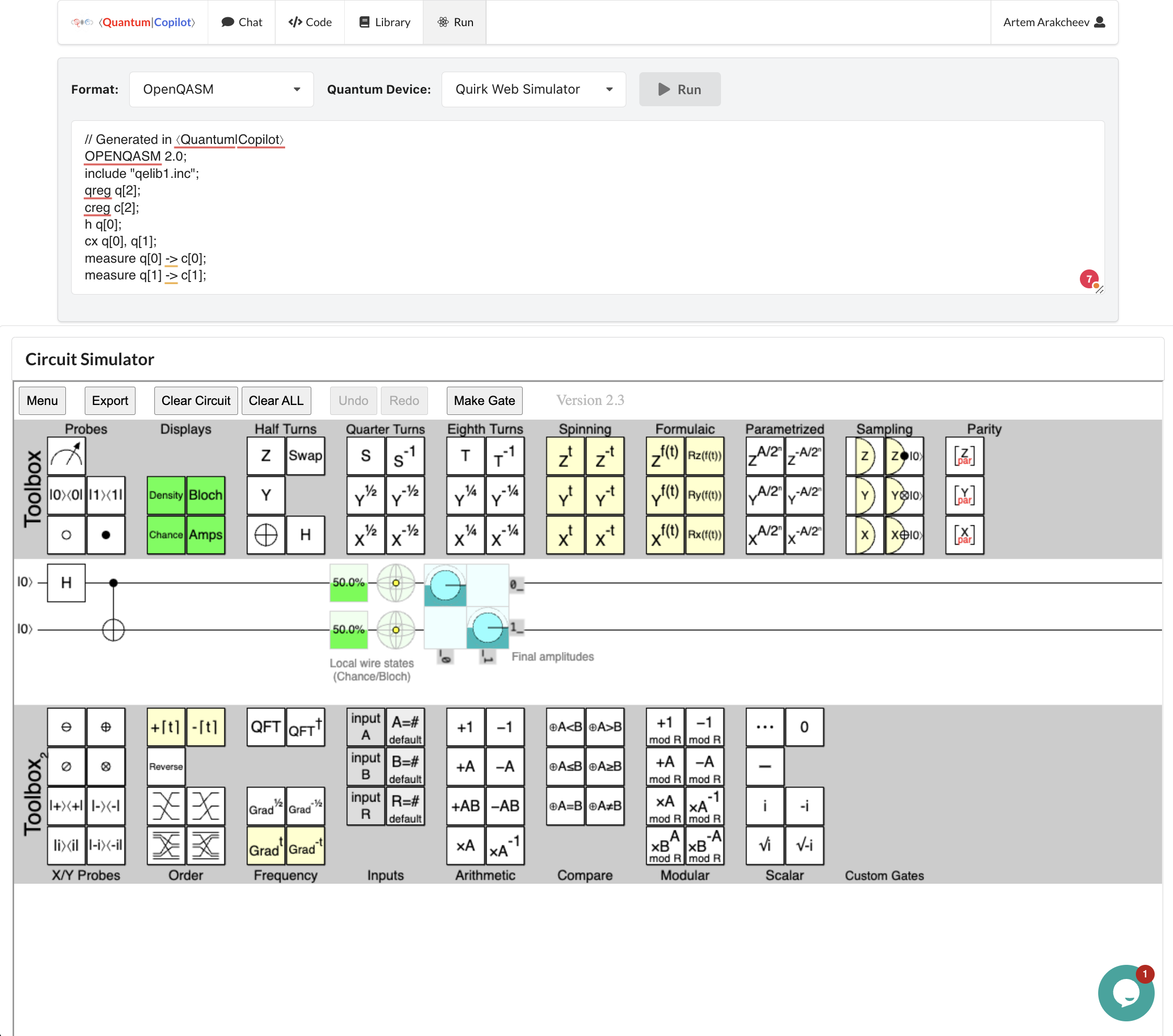Select the |+⟩⟨+| X/Y probe gate
The image size is (1173, 1036).
tap(66, 806)
